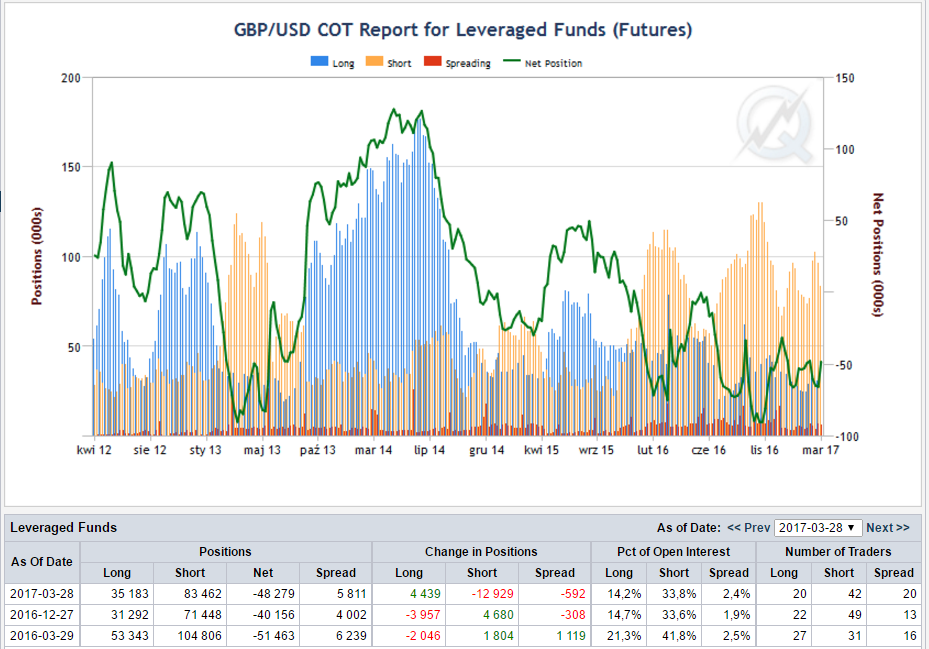
Task: Open the As of Date dropdown showing 2017-03-28
Action: [818, 527]
